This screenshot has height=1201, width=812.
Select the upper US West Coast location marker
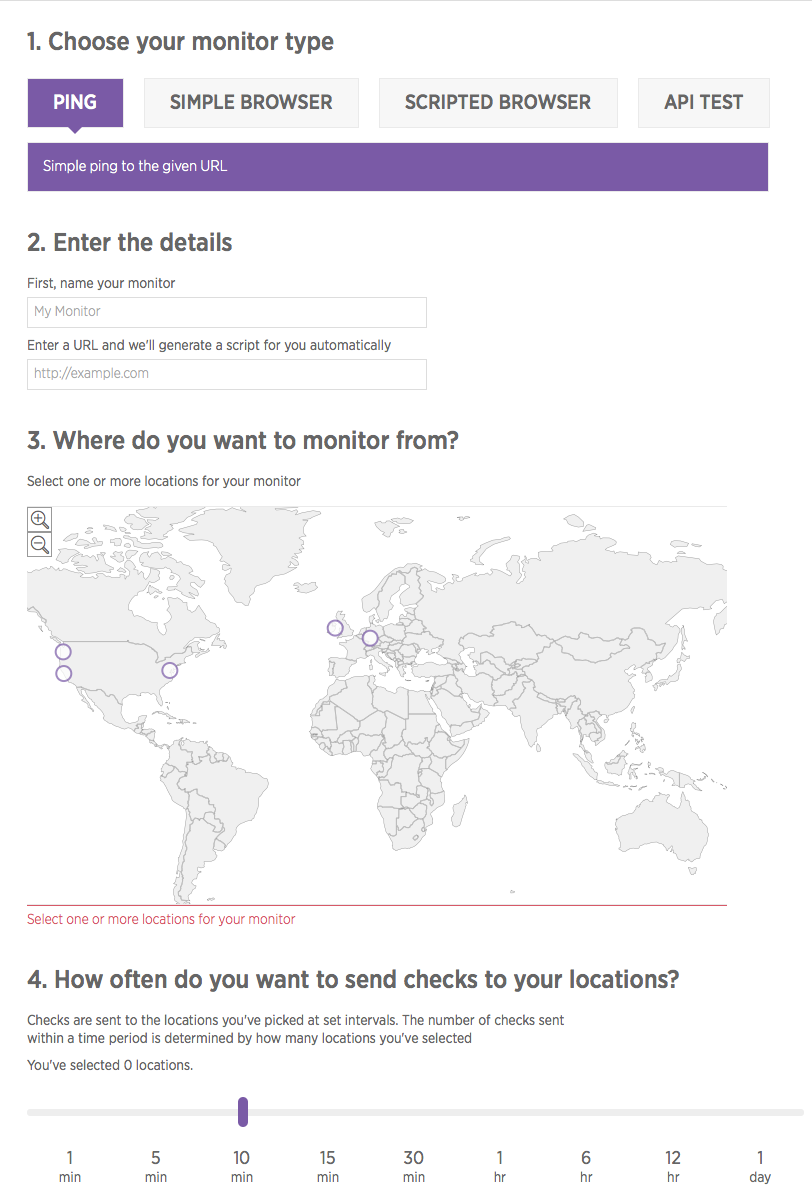pos(63,652)
